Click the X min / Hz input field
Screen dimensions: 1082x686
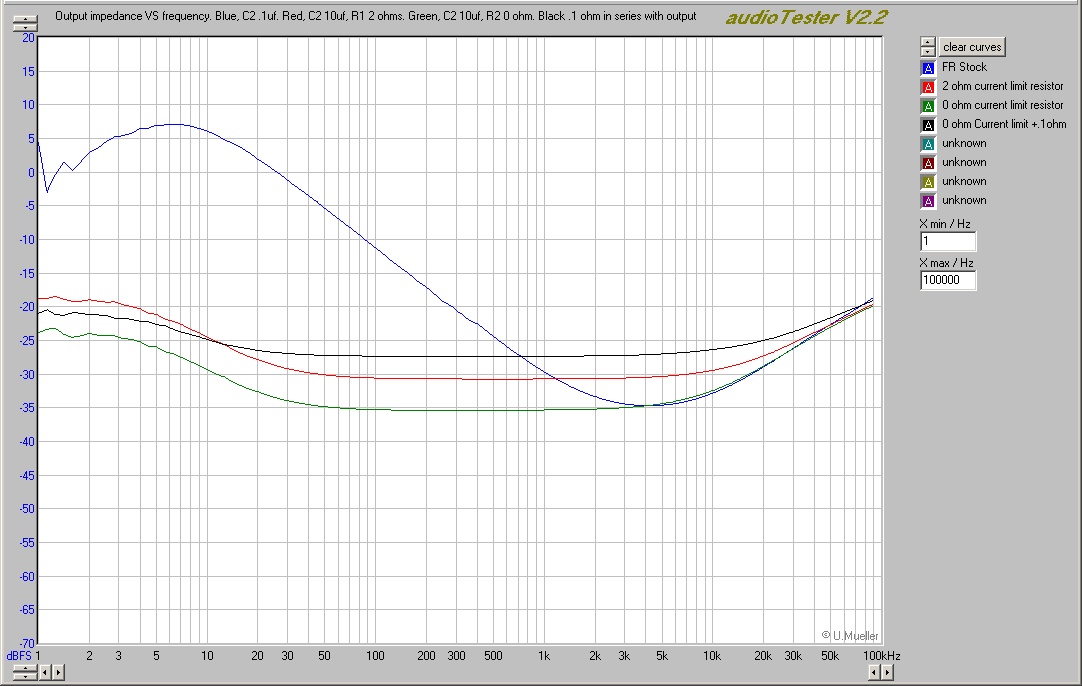tap(947, 240)
